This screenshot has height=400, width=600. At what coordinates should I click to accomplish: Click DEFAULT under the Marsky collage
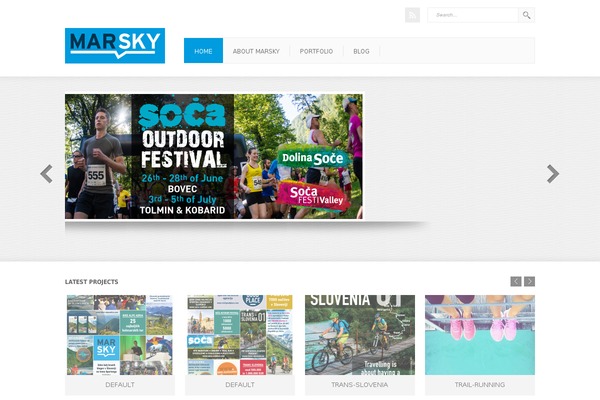(120, 385)
